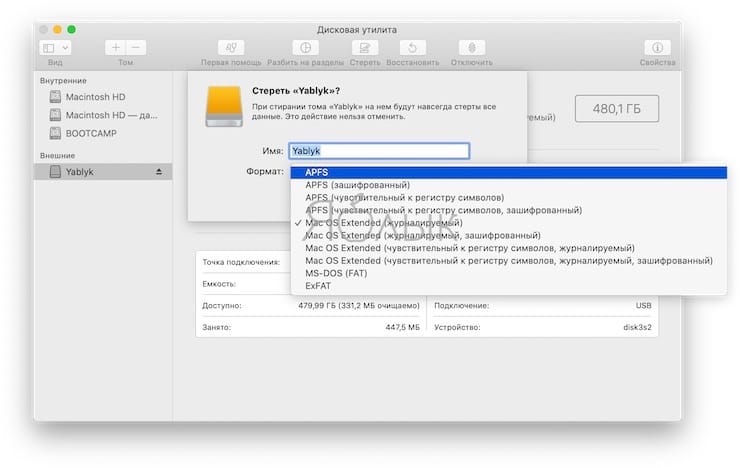Choose Mac OS Extended case-sensitive journaled encrypted
The width and height of the screenshot is (740, 468).
509,260
